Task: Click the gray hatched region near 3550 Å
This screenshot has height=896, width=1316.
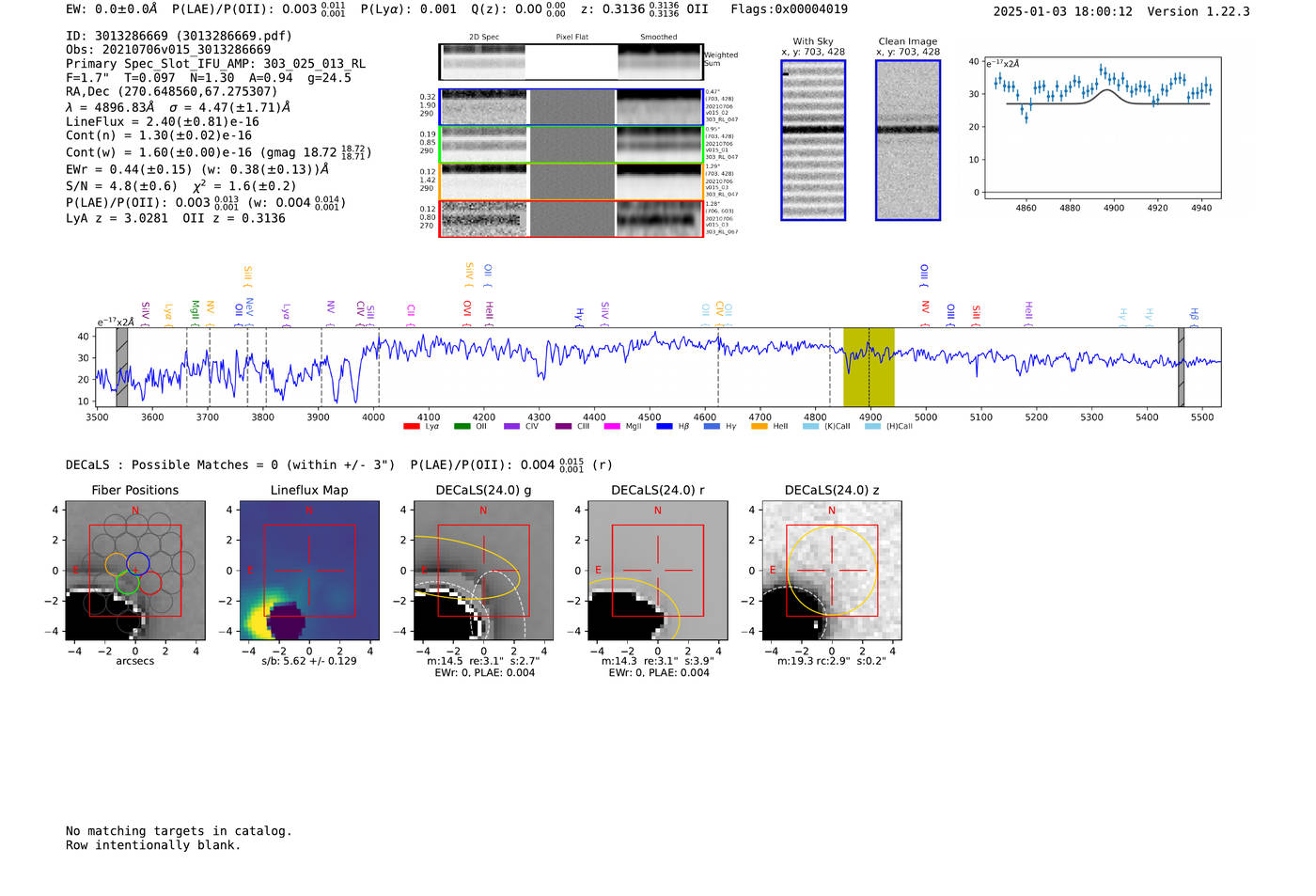Action: [122, 367]
